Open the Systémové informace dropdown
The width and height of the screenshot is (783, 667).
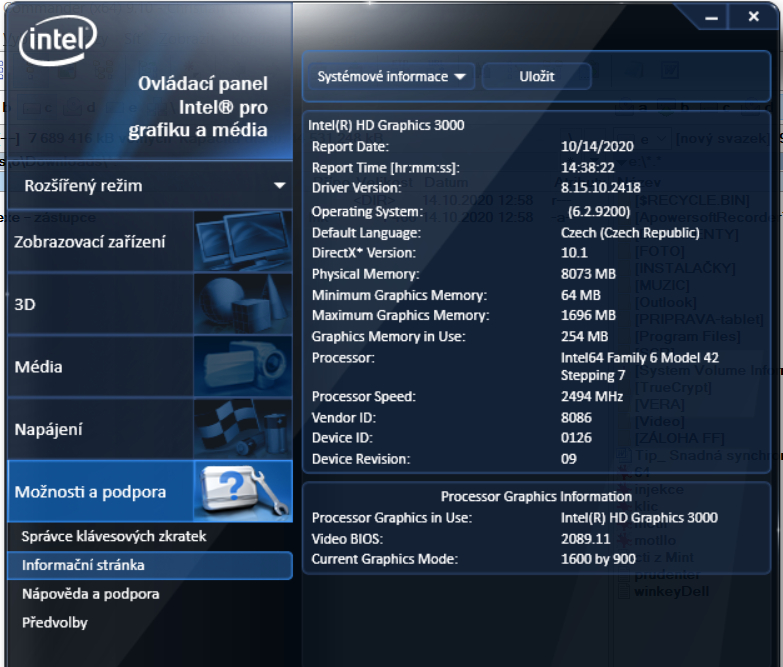point(391,76)
